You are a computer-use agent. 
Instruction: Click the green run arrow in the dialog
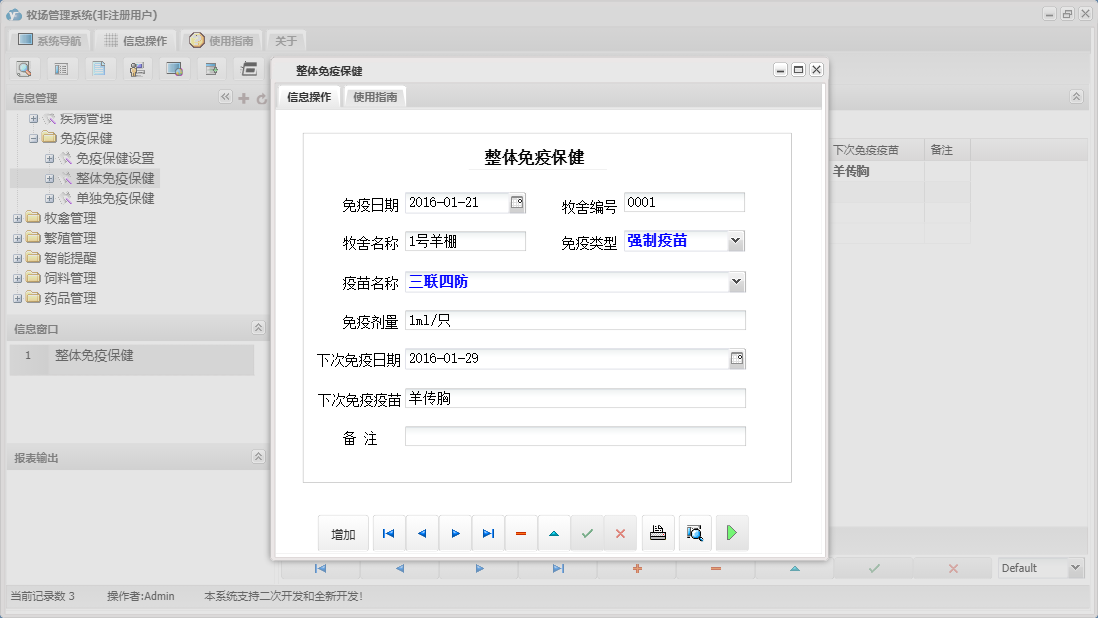pos(731,532)
